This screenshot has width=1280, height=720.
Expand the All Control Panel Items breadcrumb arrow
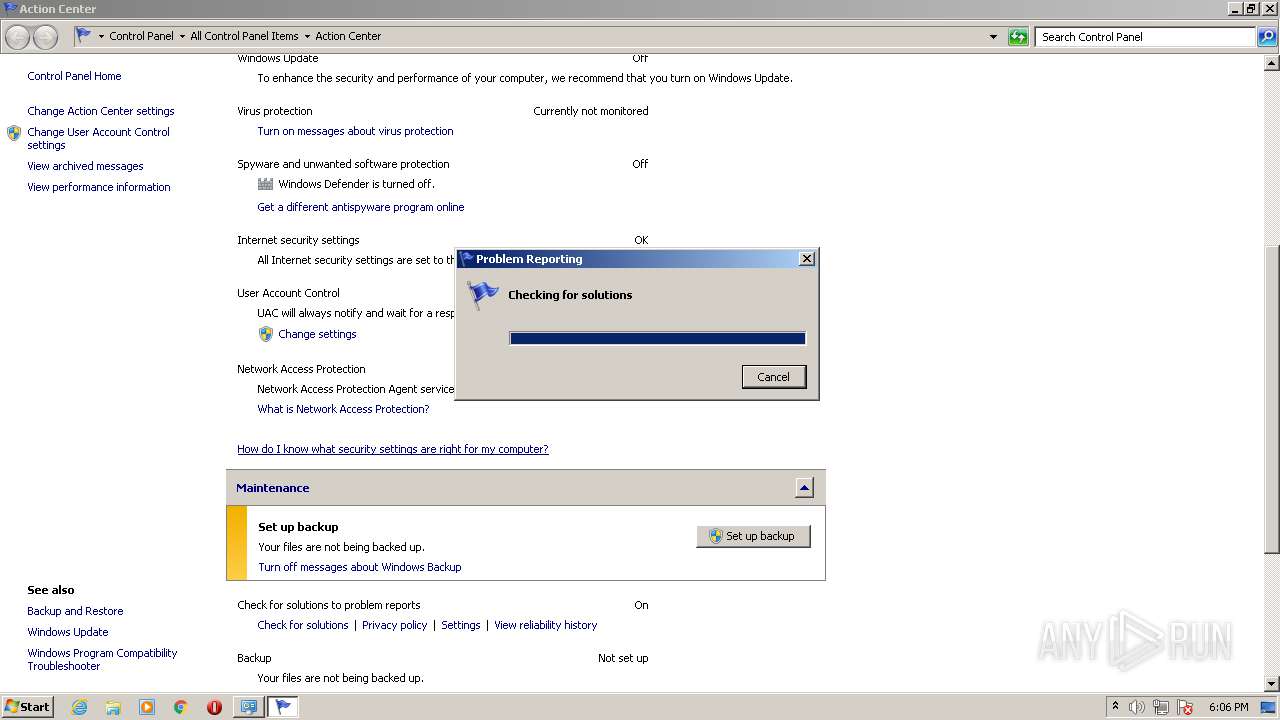(x=307, y=36)
